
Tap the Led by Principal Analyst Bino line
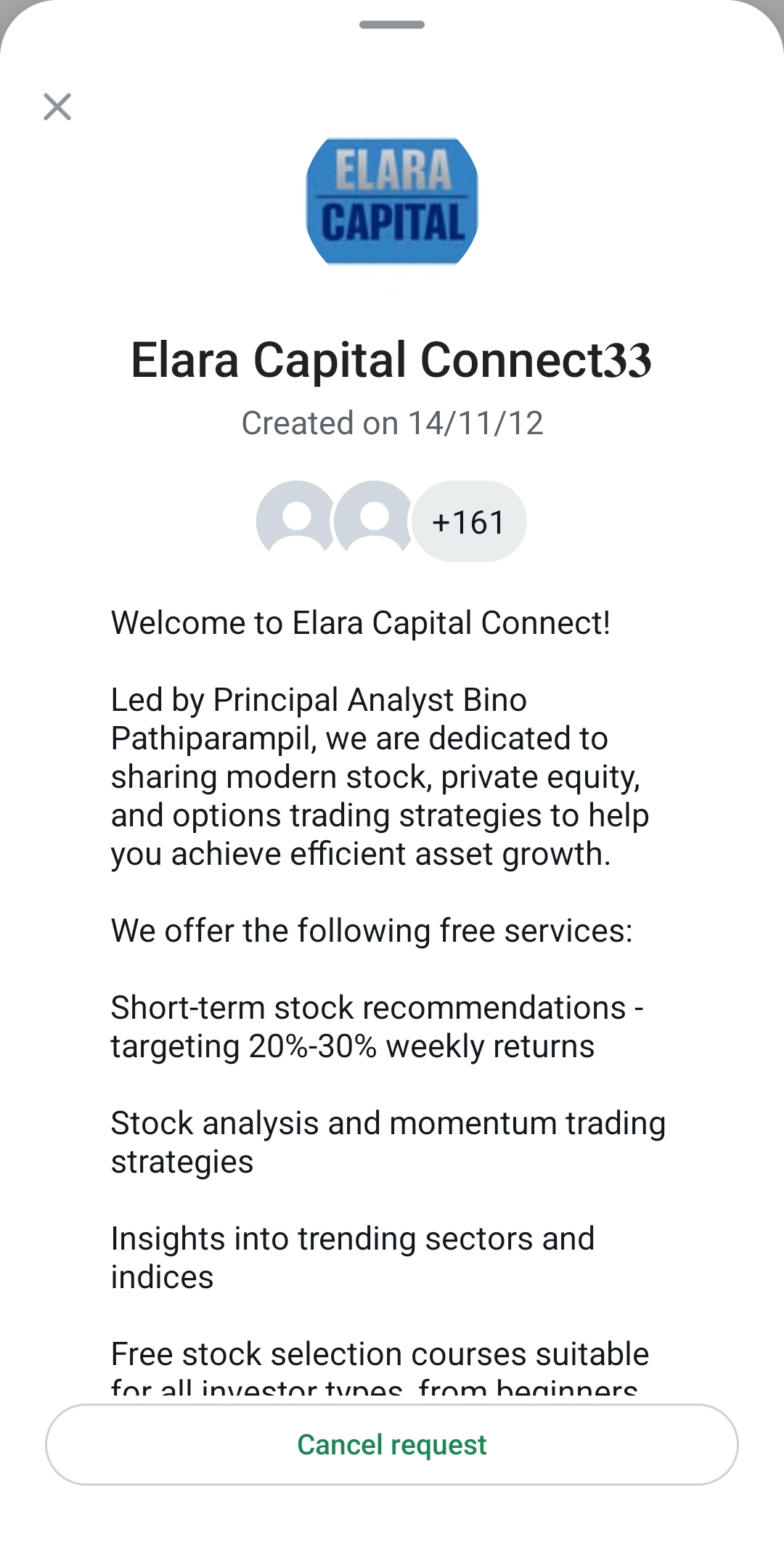(x=319, y=700)
